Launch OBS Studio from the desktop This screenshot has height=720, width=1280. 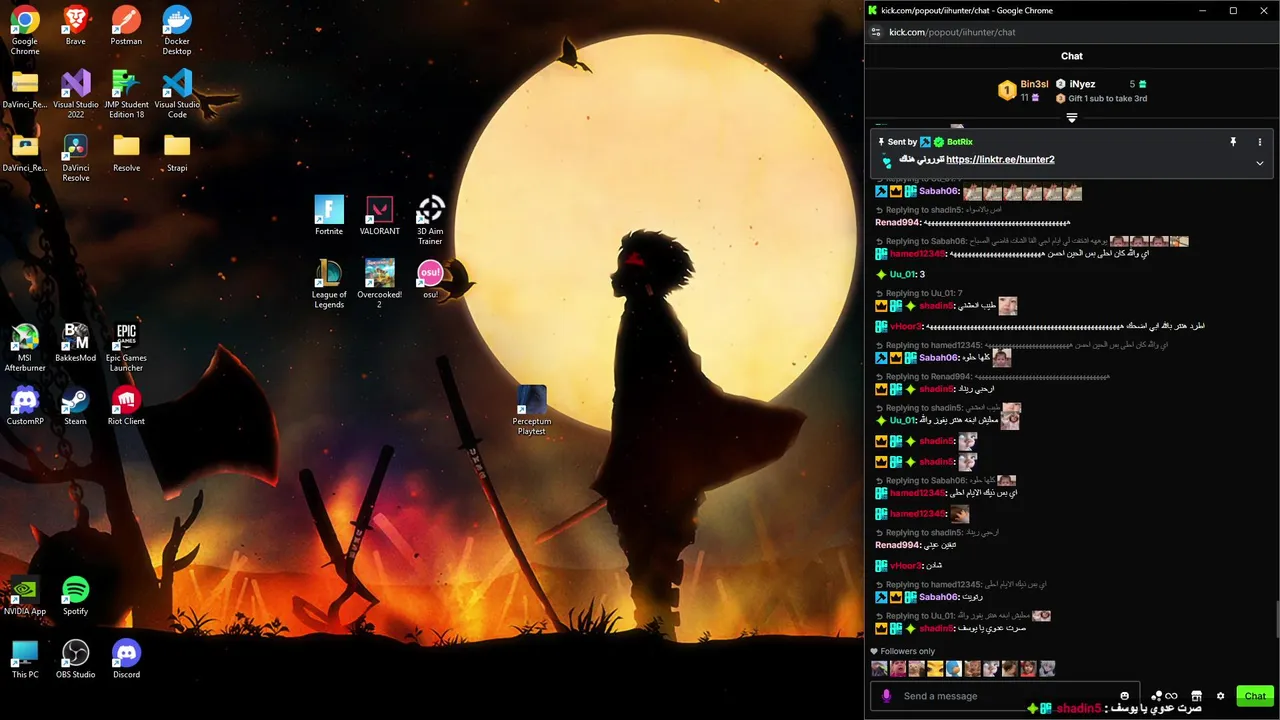[x=75, y=659]
